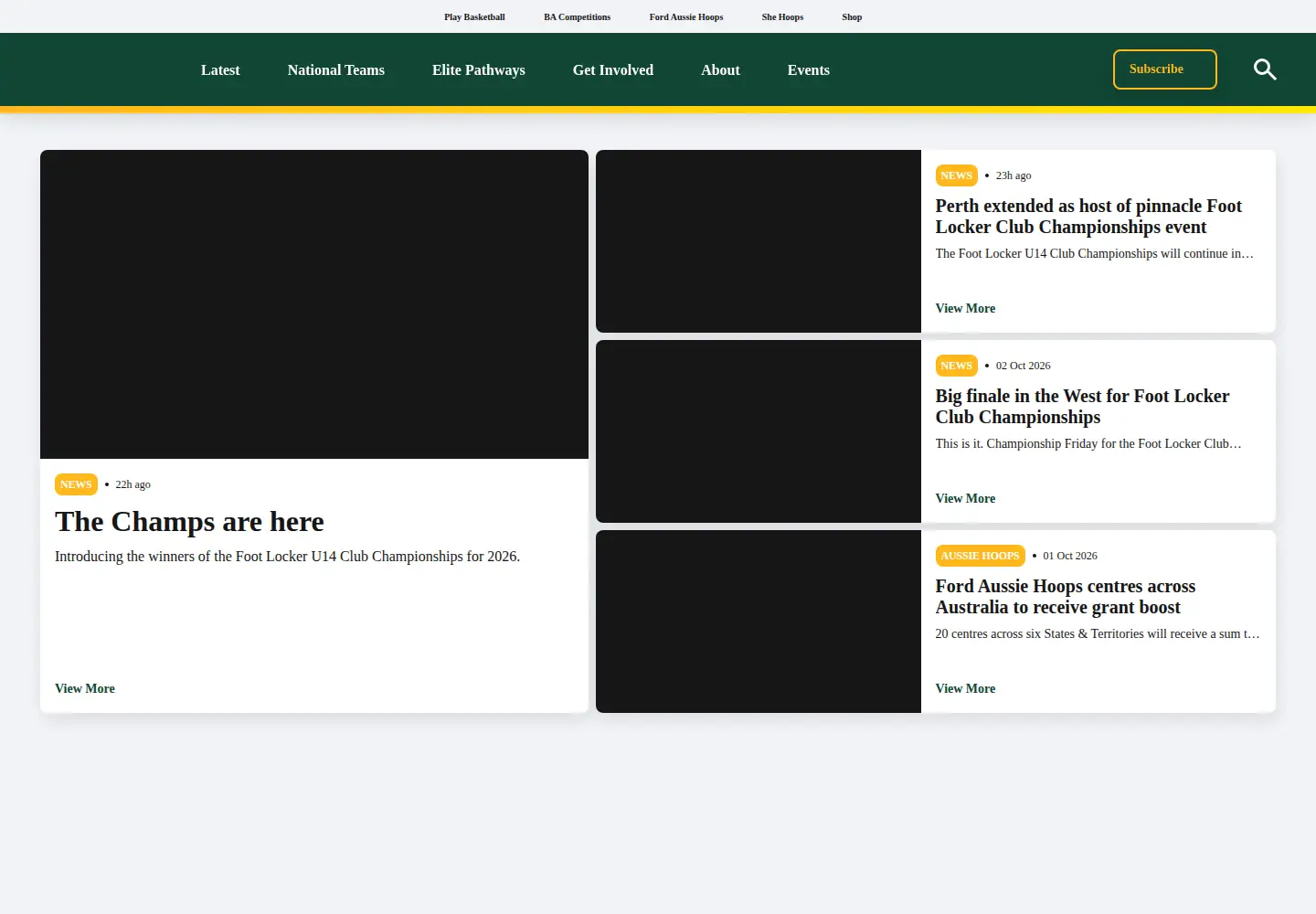The width and height of the screenshot is (1316, 914).
Task: Open Ford Aussie Hoops centres grant headline
Action: tap(1066, 597)
